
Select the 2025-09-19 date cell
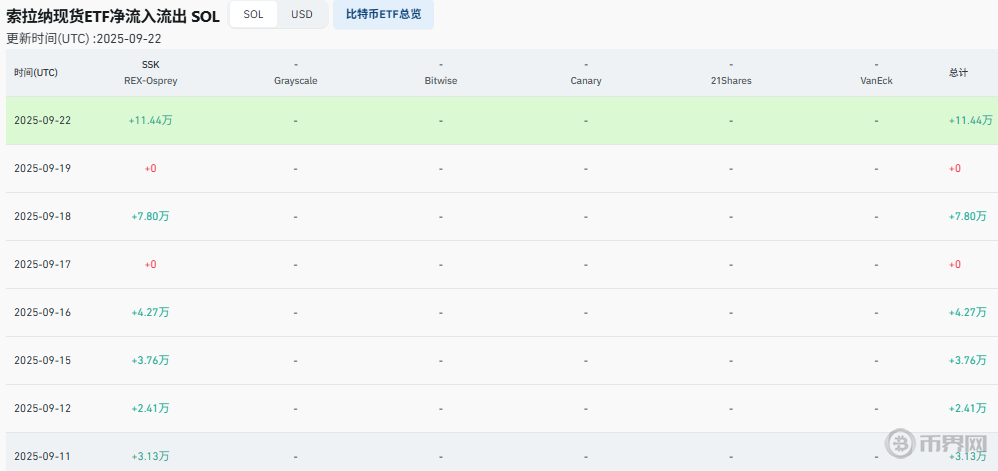coord(43,168)
